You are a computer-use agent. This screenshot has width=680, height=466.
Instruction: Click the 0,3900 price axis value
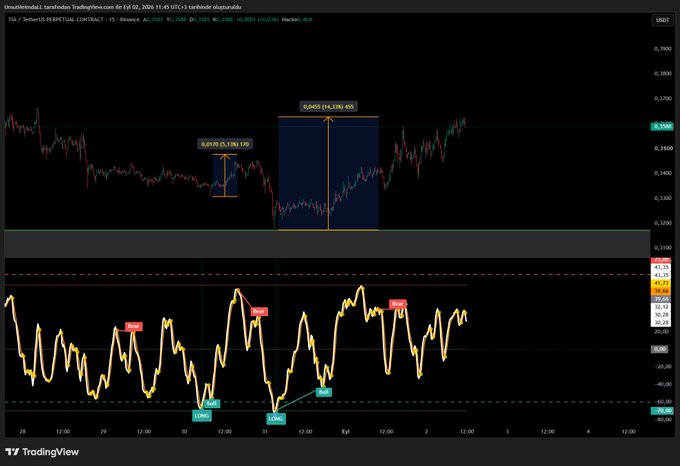tap(663, 49)
